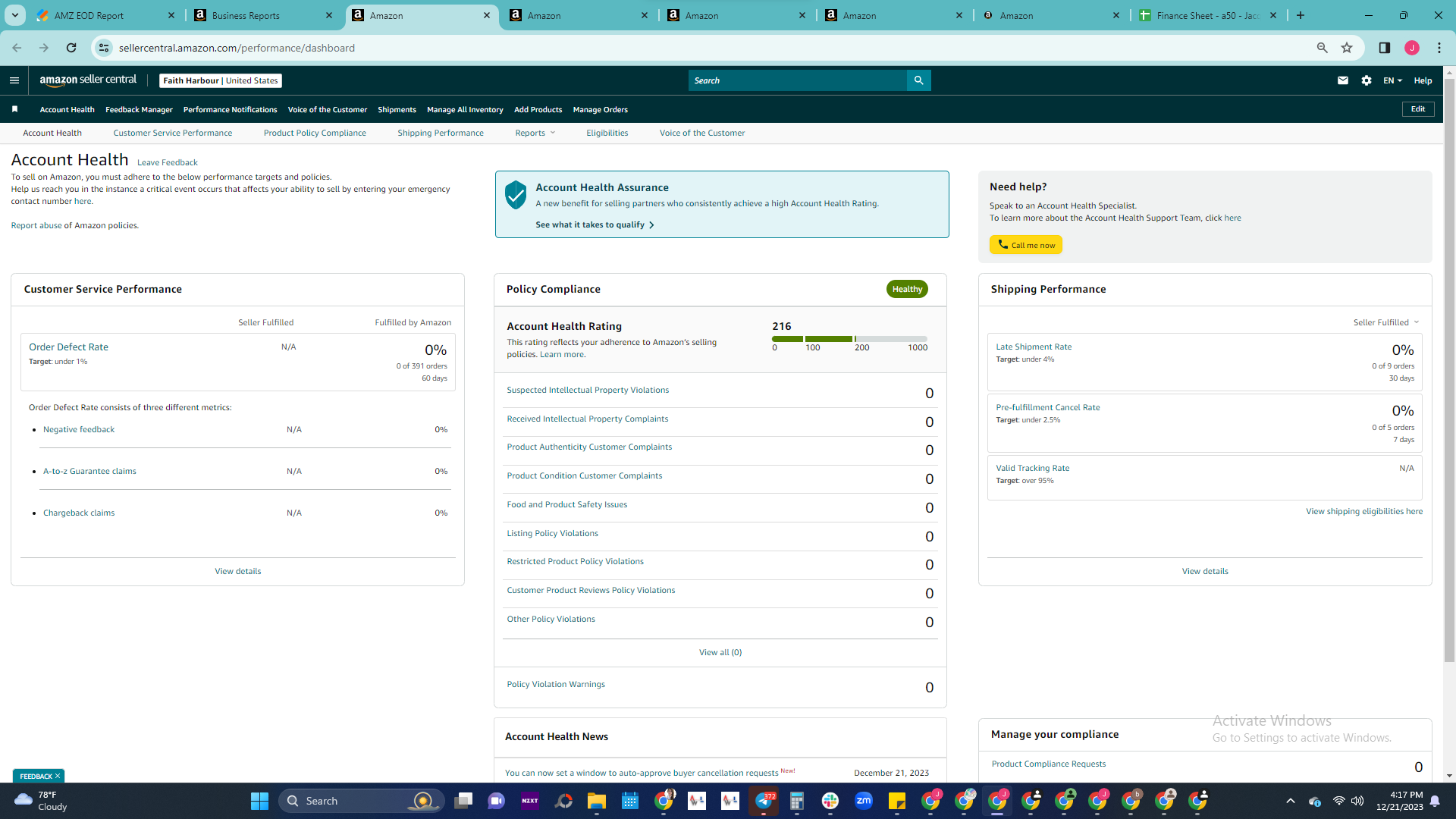Open Customer Service Performance submenu tab

(x=173, y=133)
